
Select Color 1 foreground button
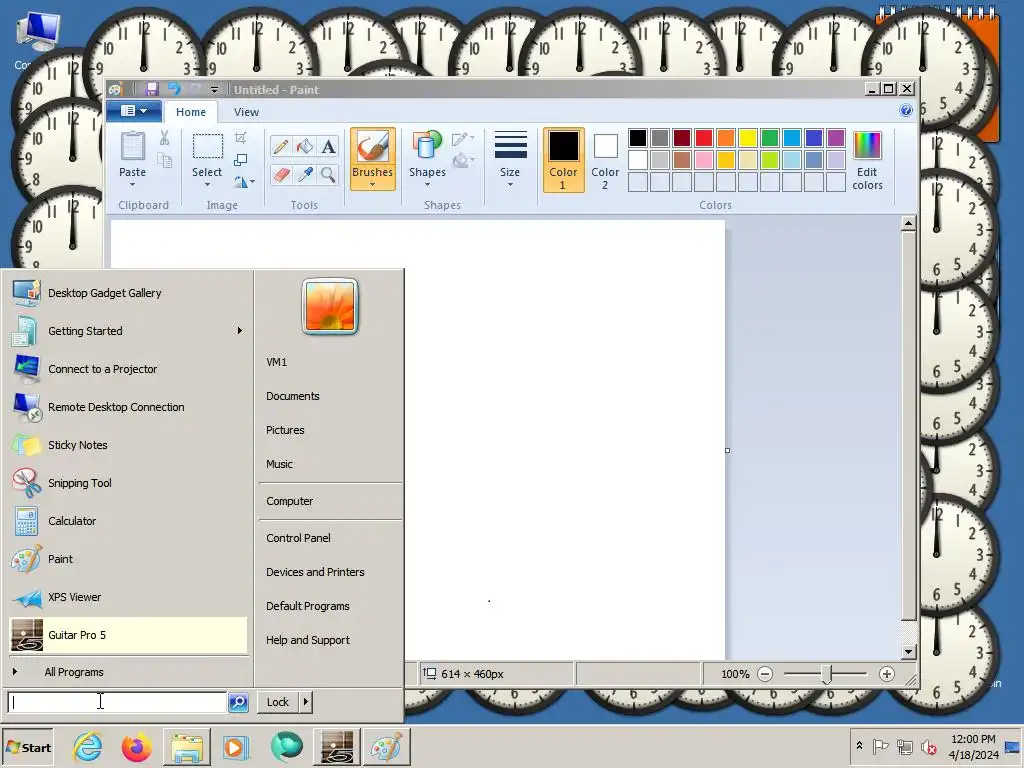563,161
